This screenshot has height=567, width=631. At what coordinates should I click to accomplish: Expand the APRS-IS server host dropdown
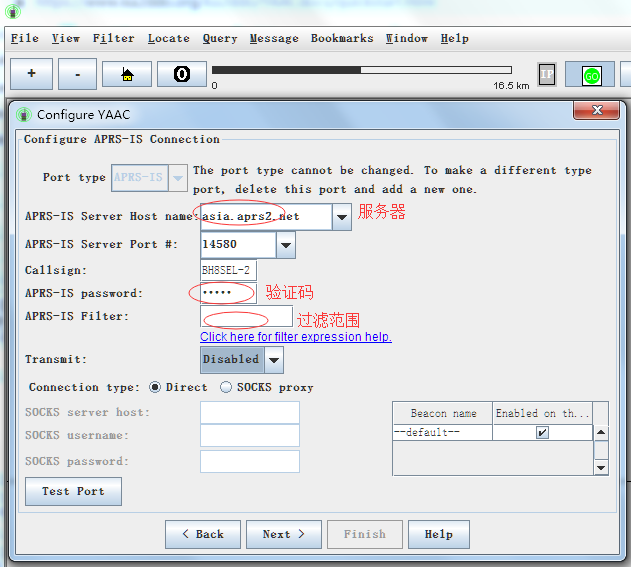342,217
